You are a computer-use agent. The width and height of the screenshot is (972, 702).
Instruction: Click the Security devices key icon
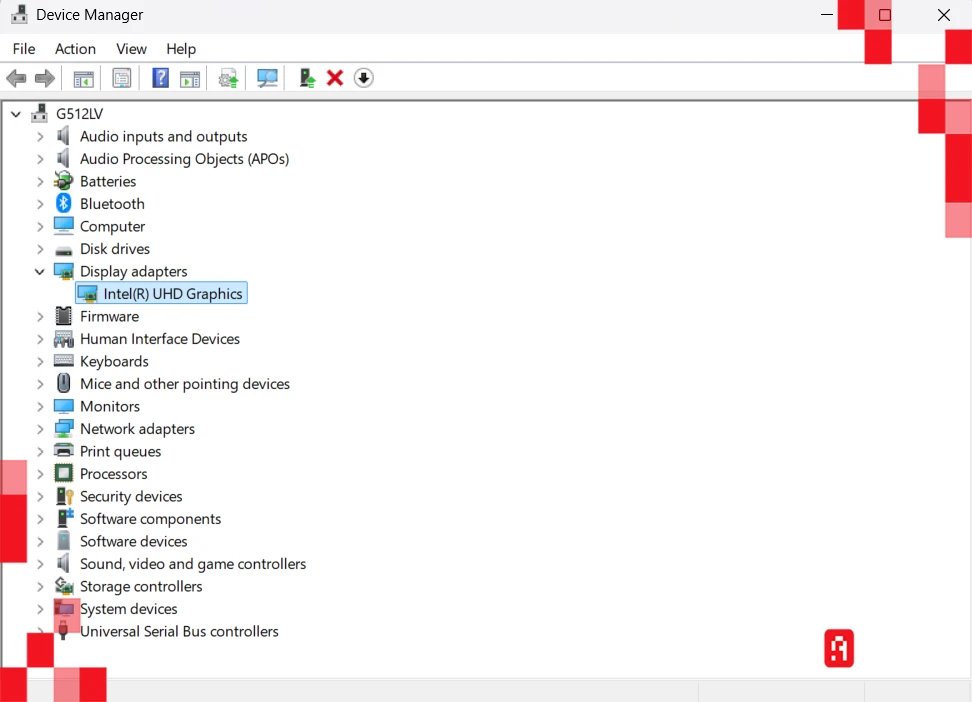tap(64, 496)
